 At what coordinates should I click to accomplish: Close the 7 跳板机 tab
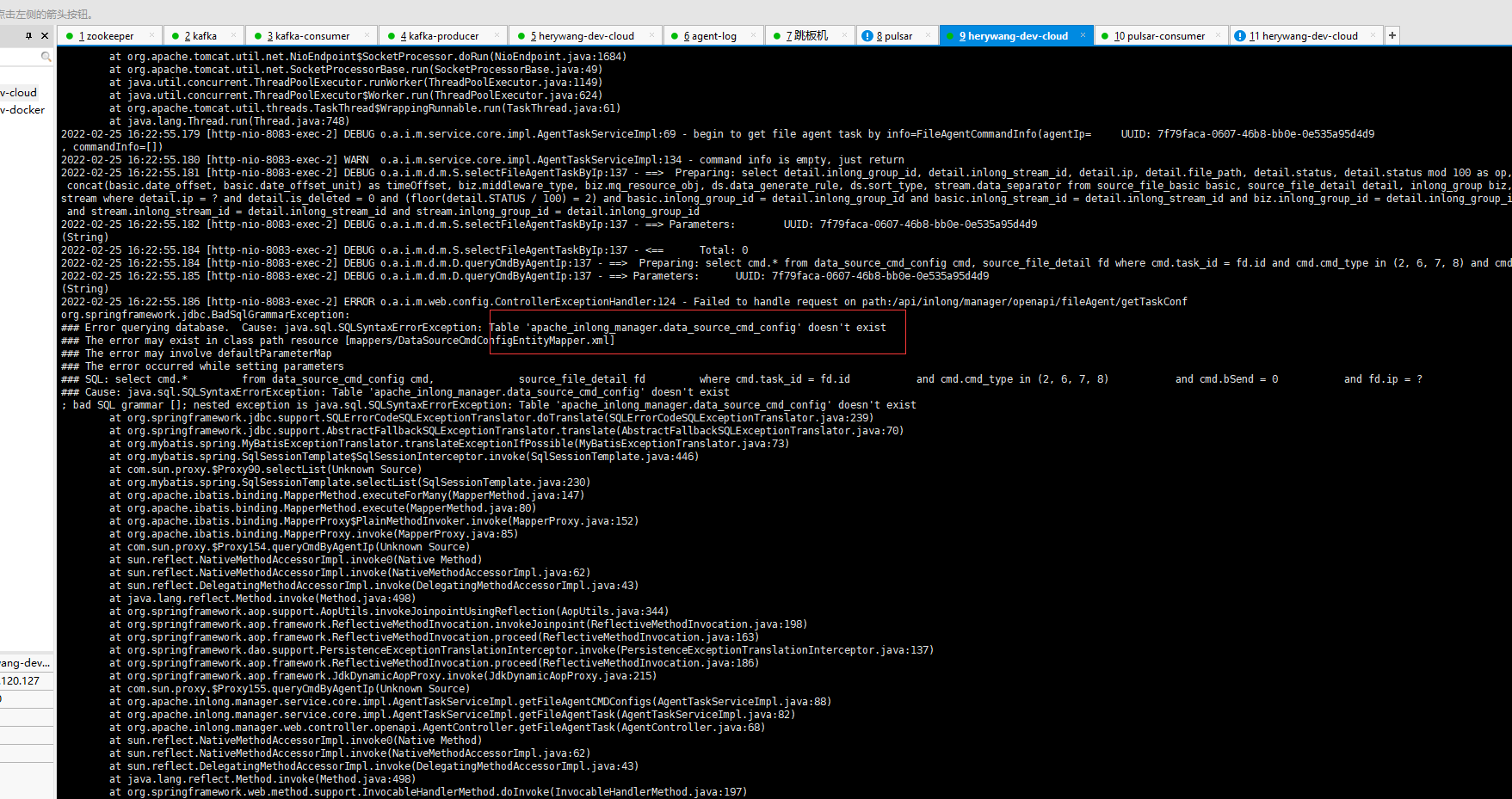(844, 35)
